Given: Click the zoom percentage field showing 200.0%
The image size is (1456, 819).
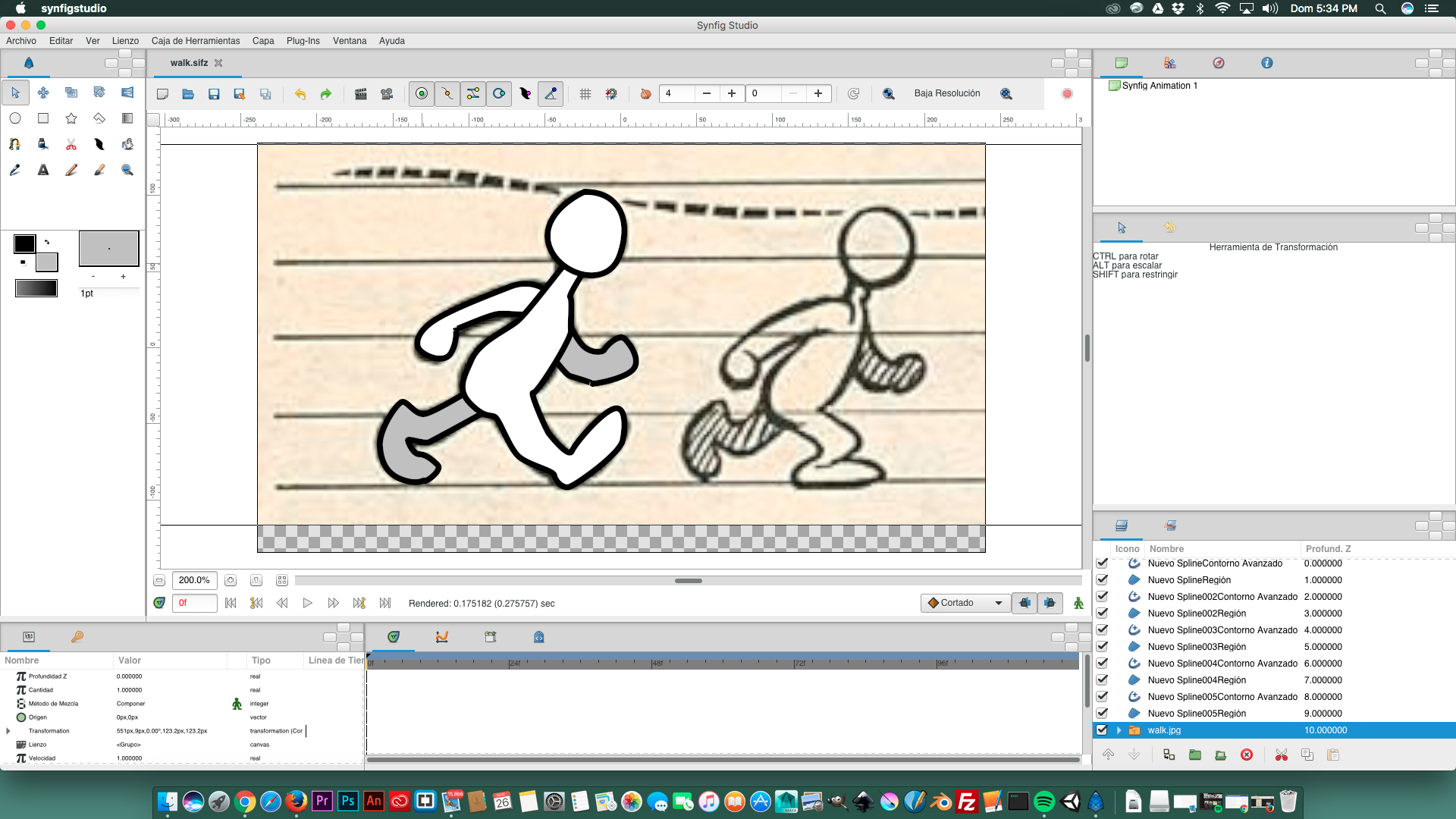Looking at the screenshot, I should point(194,580).
